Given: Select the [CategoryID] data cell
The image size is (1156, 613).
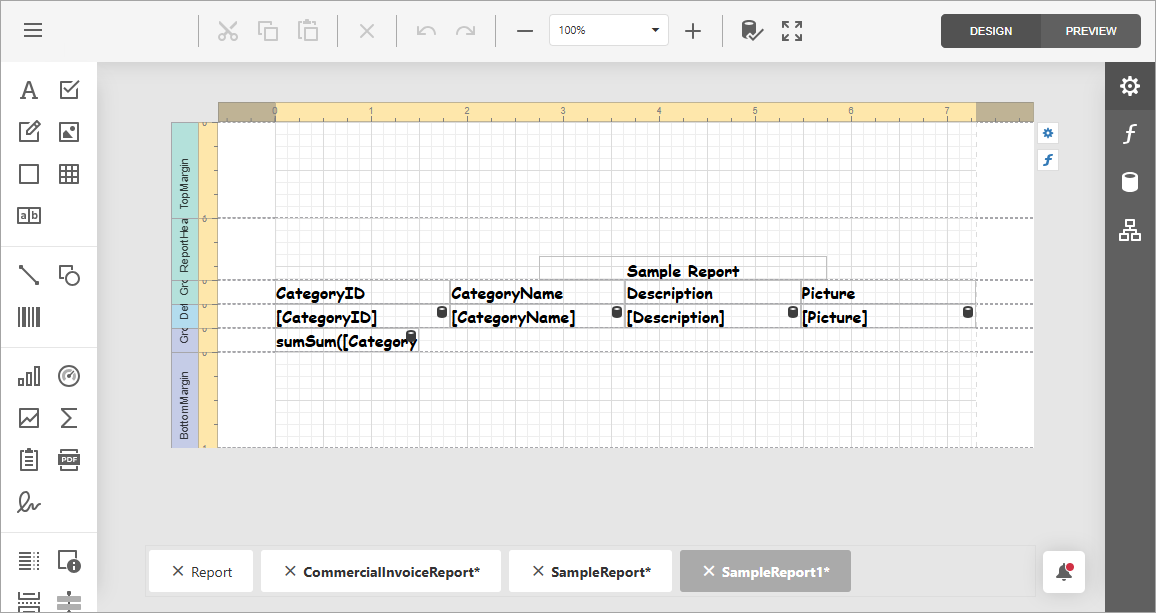Looking at the screenshot, I should coord(362,317).
